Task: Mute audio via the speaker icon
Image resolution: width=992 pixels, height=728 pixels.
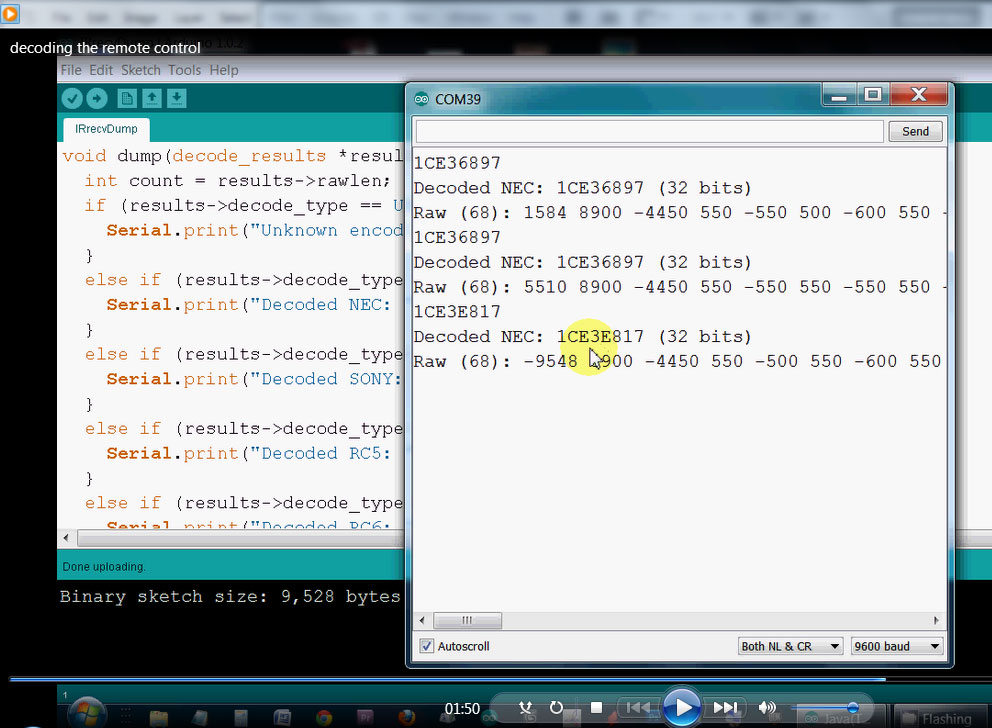Action: tap(767, 707)
